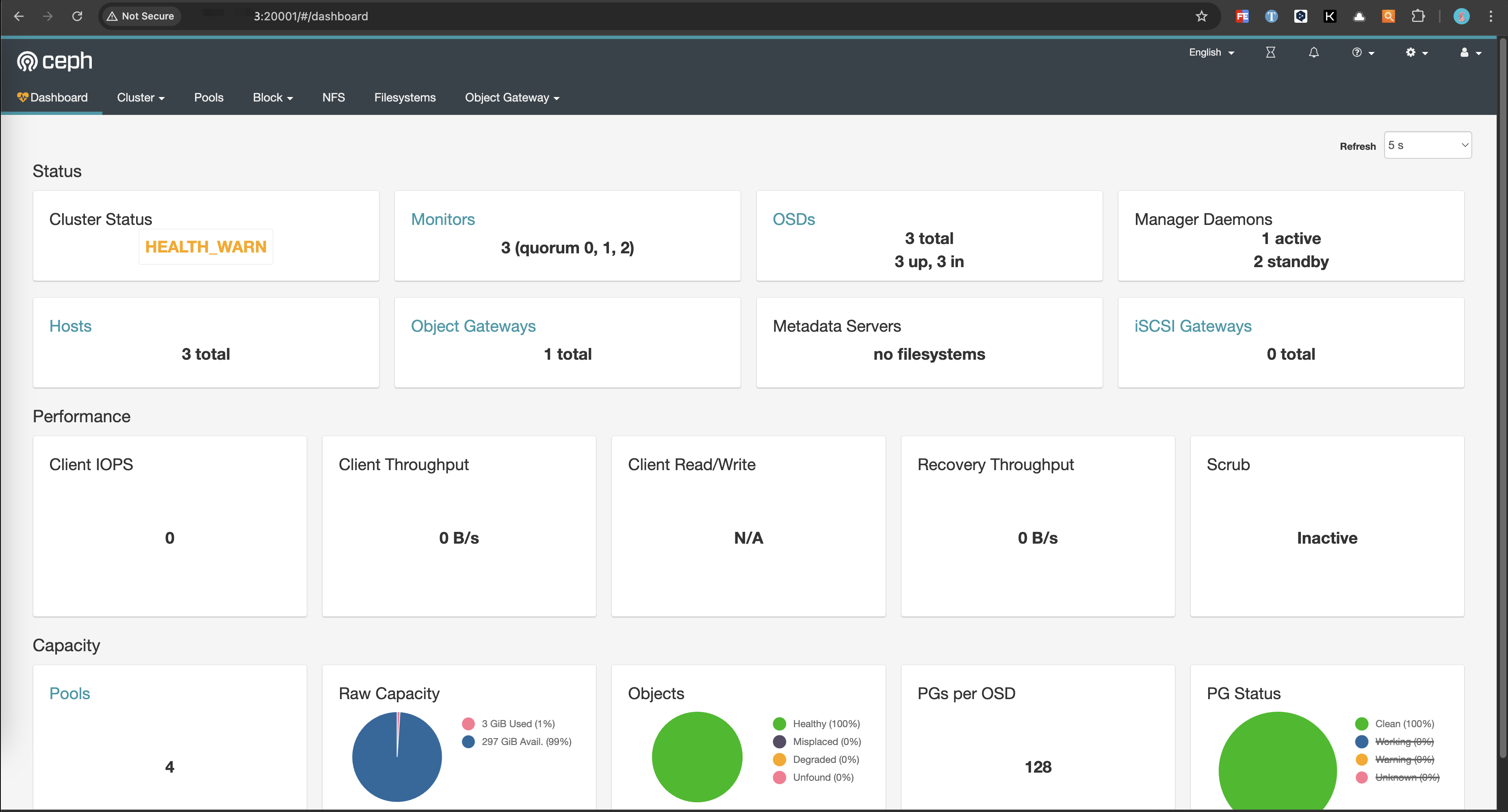Click the Raw Capacity pie chart
Viewport: 1508px width, 812px height.
click(x=397, y=756)
